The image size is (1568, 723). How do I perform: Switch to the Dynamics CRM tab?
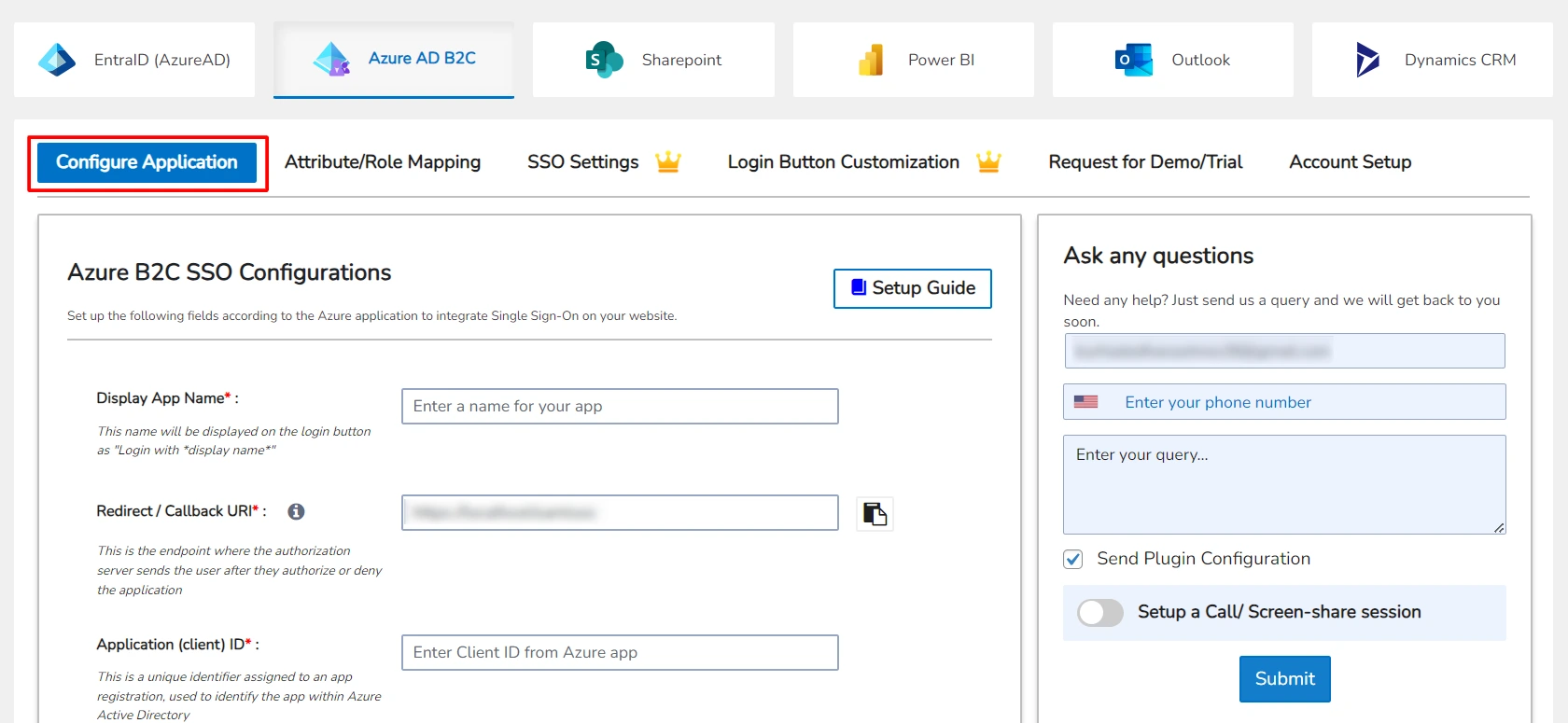pyautogui.click(x=1433, y=60)
